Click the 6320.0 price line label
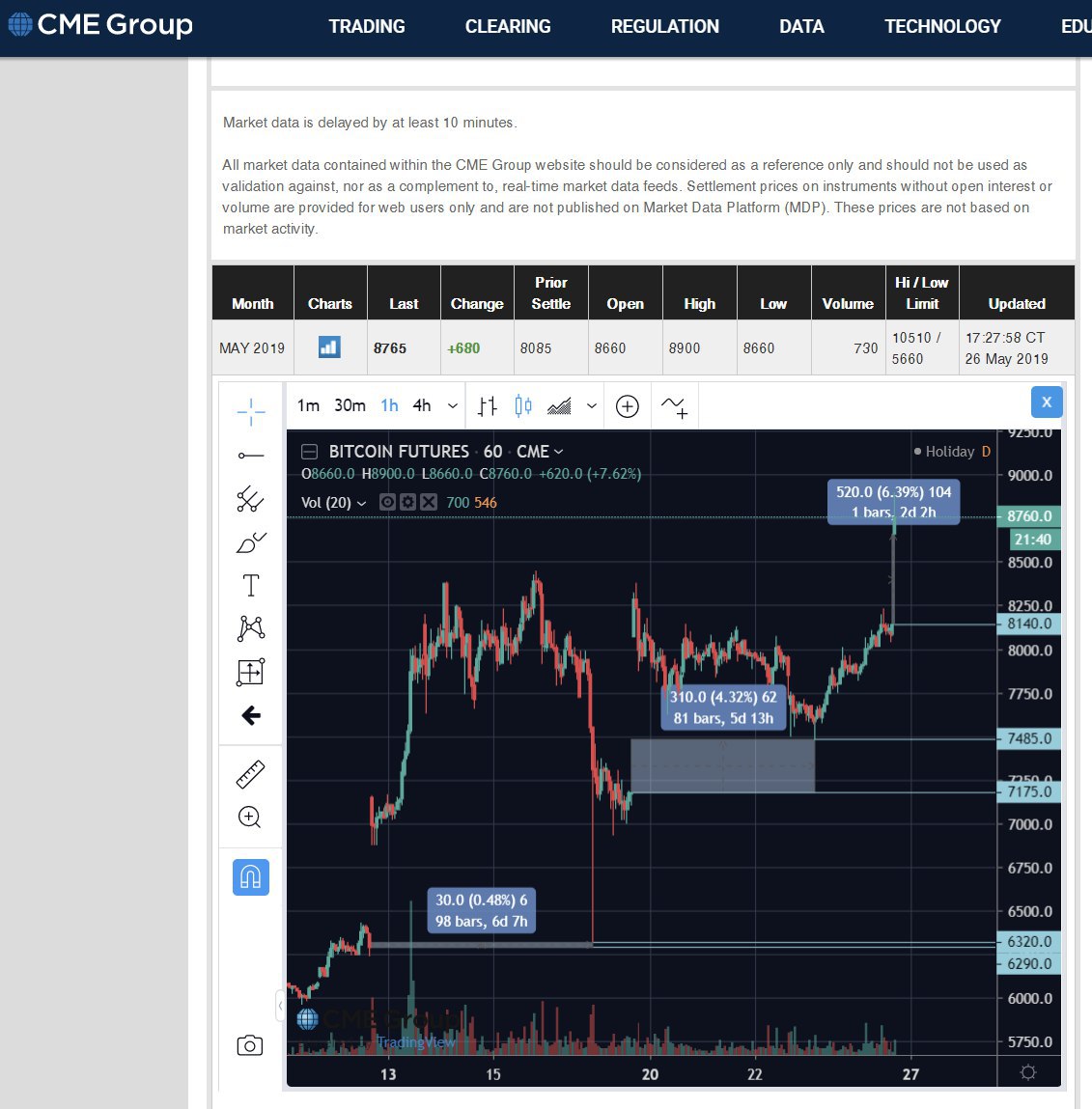 (x=1029, y=941)
